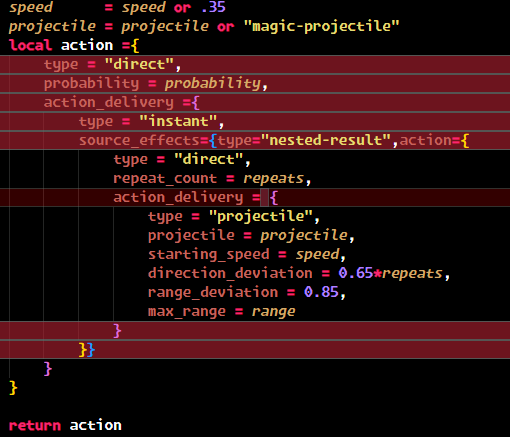
Task: Click range_deviation value 0.85
Action: [x=321, y=292]
